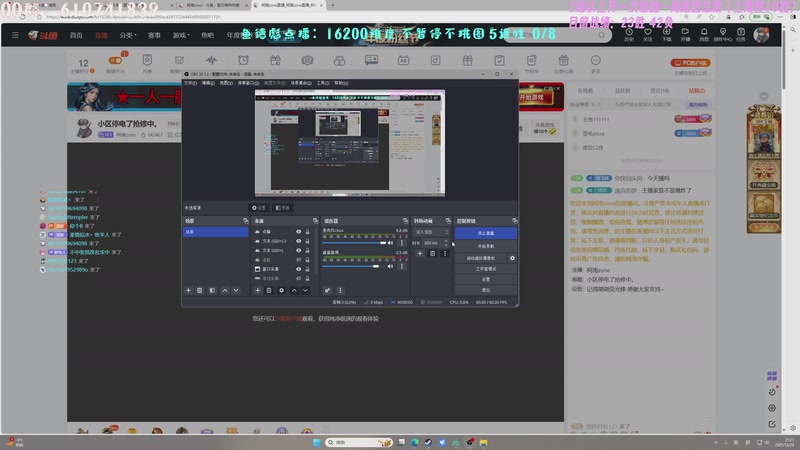Undock the OBS 场景 panel with popout icon
The width and height of the screenshot is (800, 450).
[x=245, y=221]
